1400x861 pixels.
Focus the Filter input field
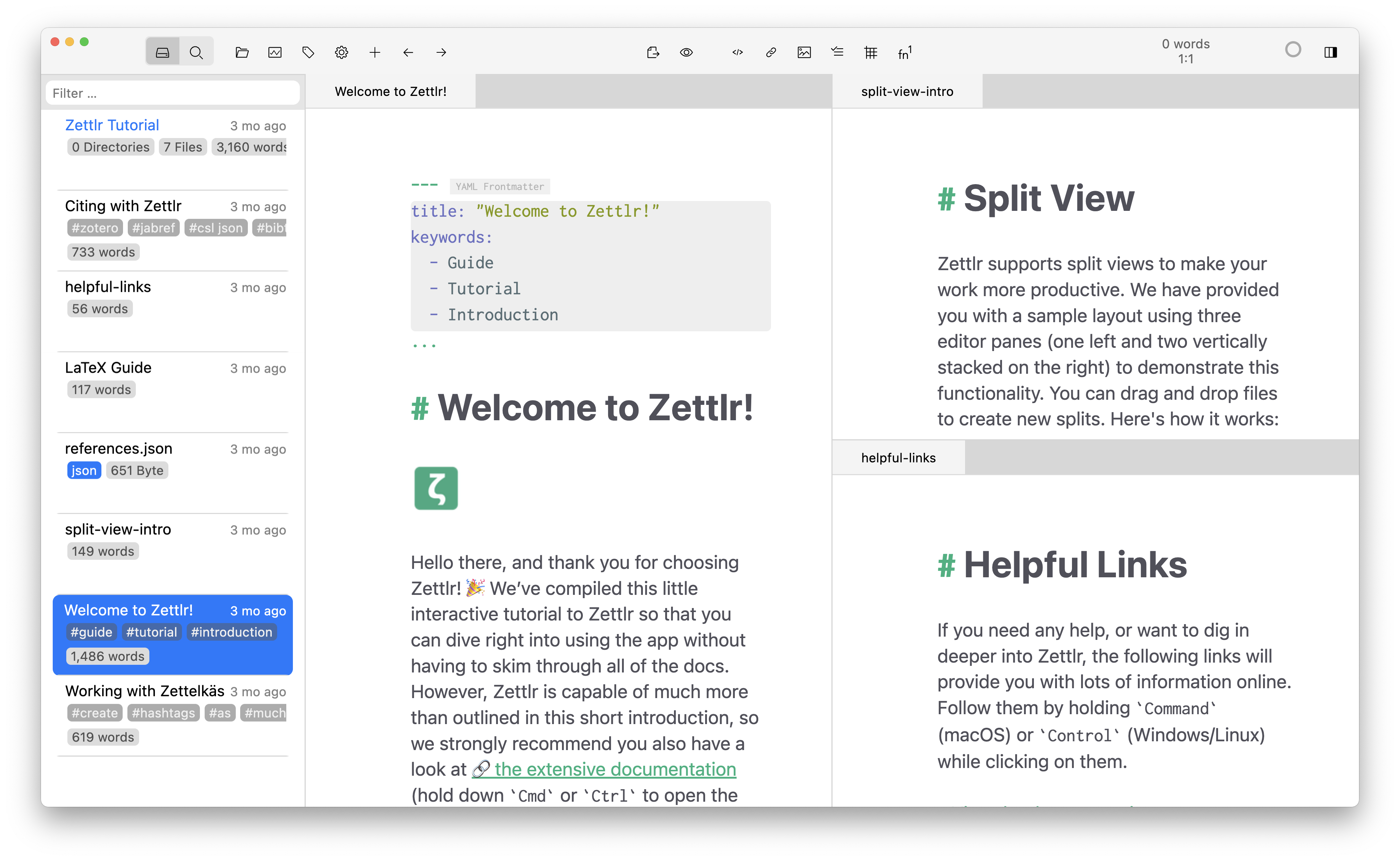172,93
